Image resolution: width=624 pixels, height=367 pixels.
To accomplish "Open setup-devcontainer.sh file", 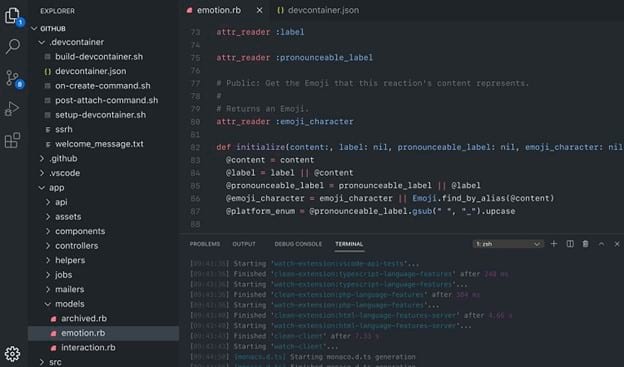I will 100,115.
